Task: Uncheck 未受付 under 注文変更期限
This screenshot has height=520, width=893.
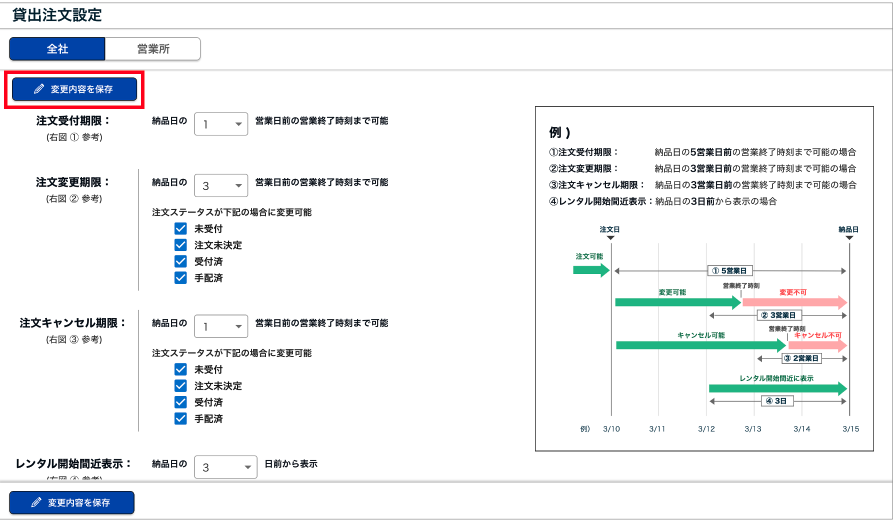Action: pos(181,229)
